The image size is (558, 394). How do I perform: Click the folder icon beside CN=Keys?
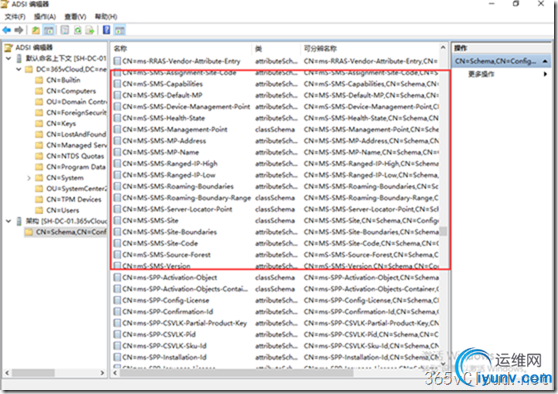pos(39,123)
